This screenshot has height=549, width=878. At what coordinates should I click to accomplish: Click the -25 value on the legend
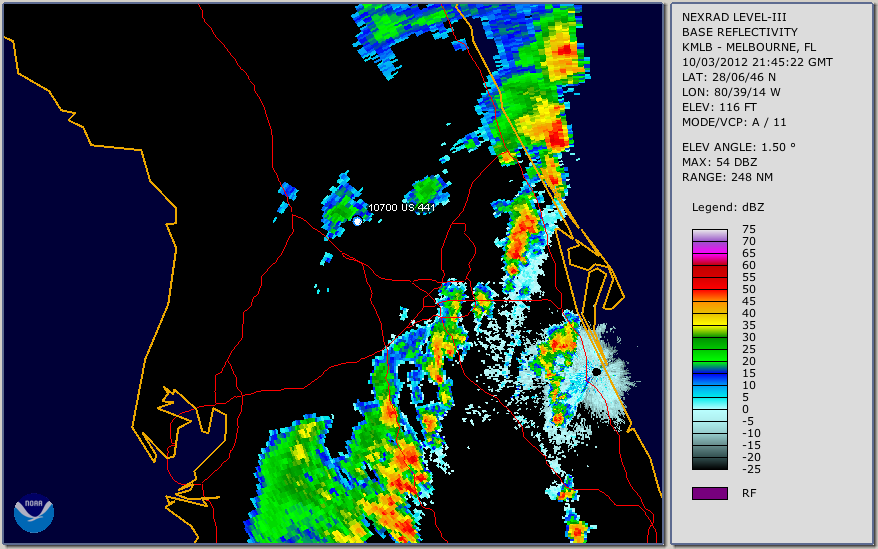point(749,469)
